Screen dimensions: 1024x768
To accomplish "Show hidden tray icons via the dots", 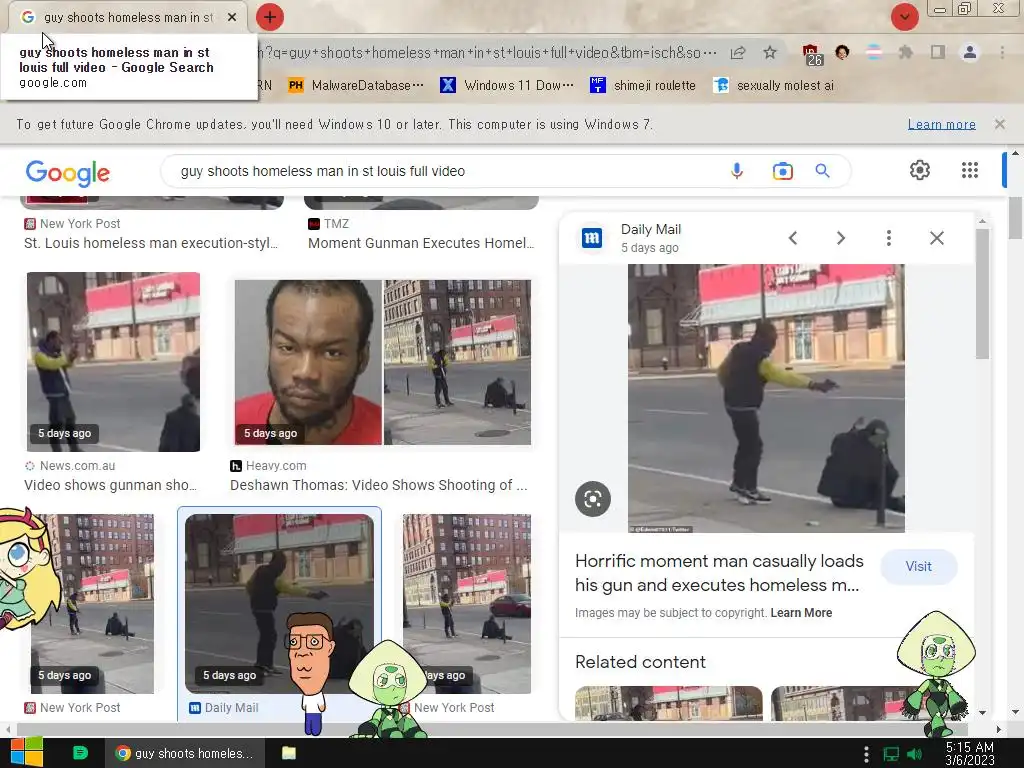I will 866,754.
